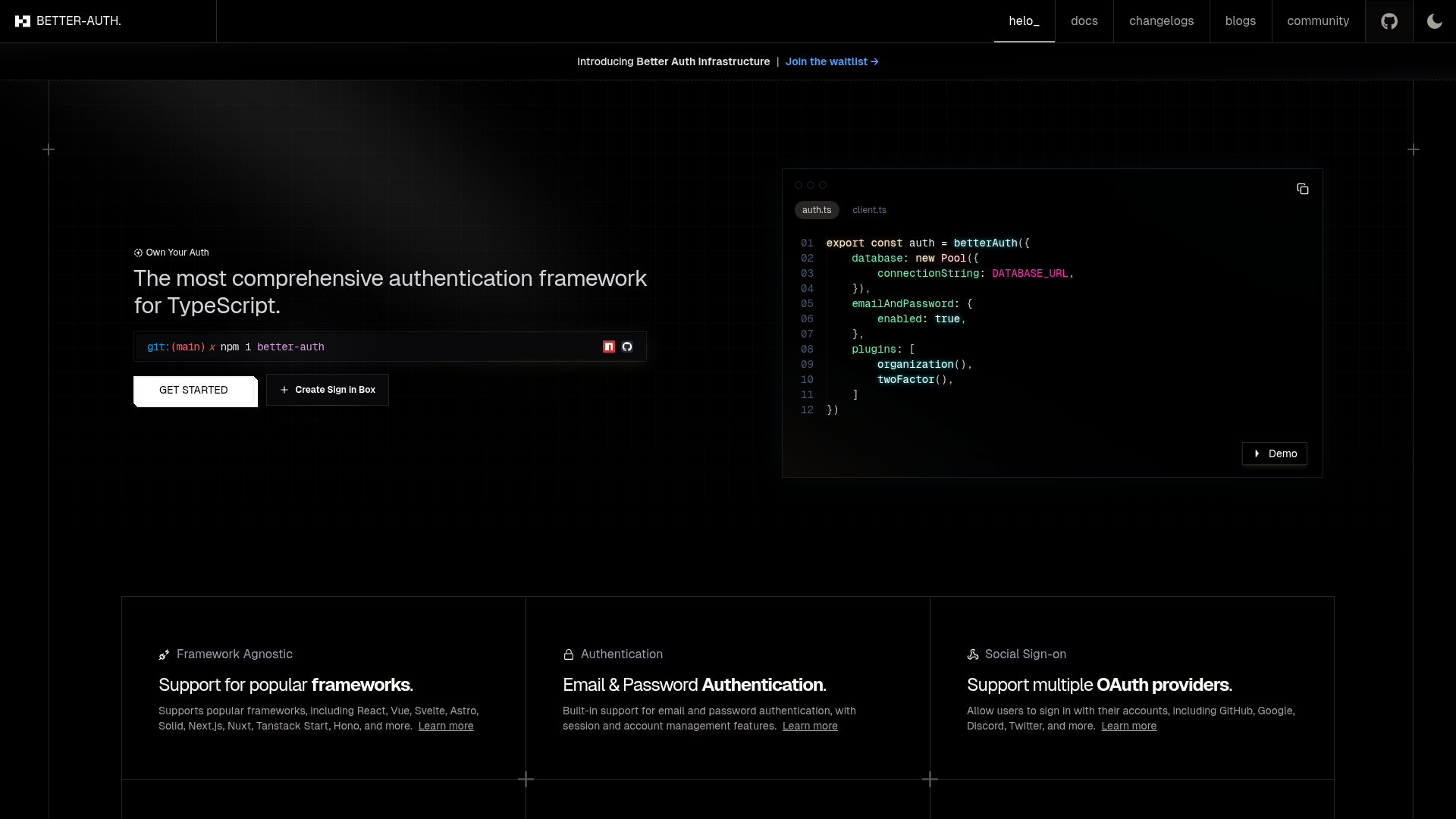Click the Own Your Auth badge icon
This screenshot has width=1456, height=819.
[139, 253]
